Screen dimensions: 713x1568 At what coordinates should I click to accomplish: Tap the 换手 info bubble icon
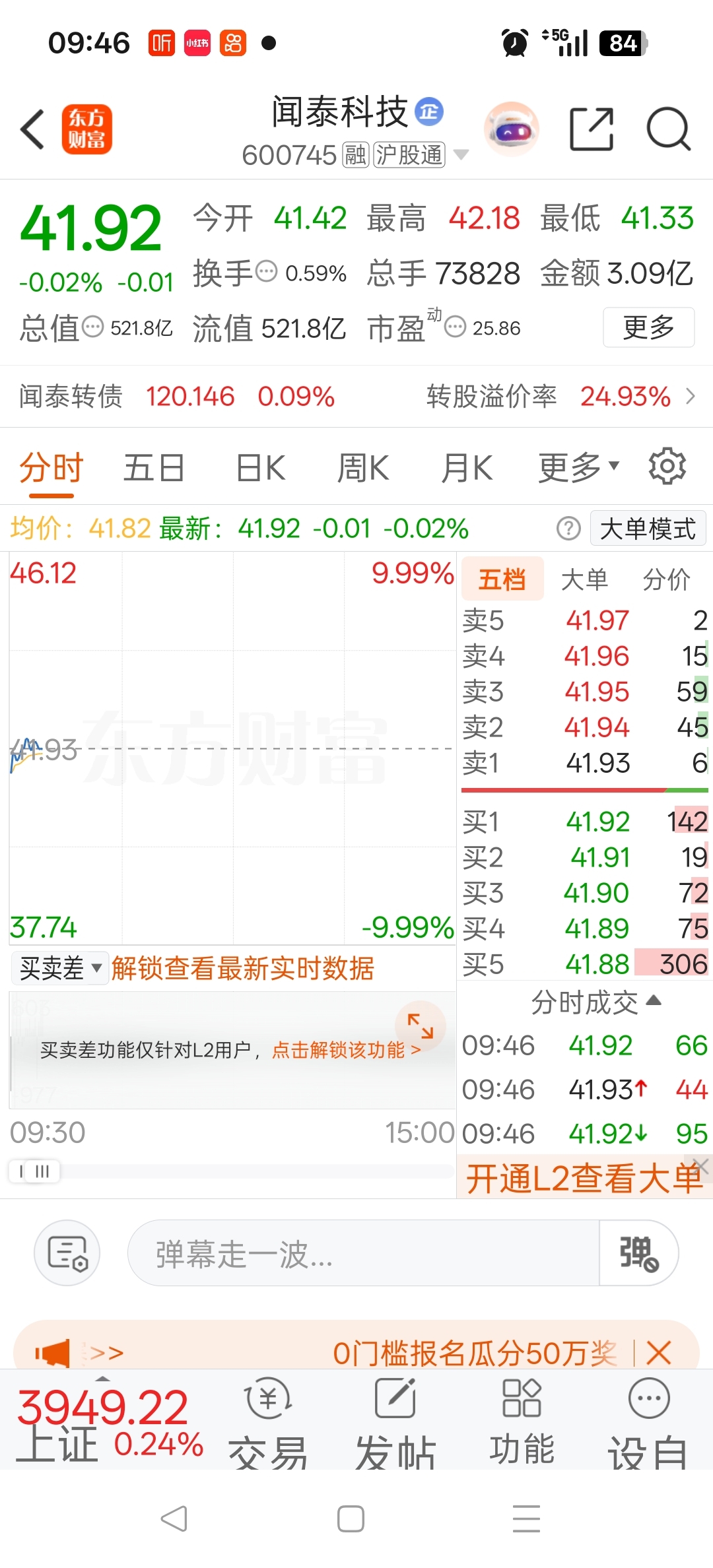click(266, 271)
